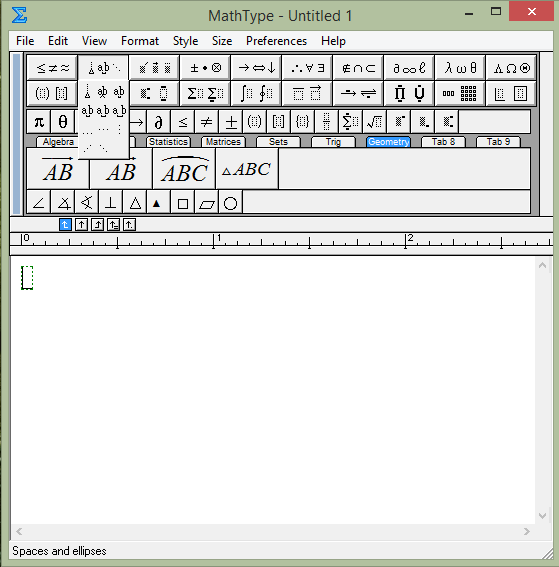Screen dimensions: 559x567
Task: Insert the square symbol
Action: [x=183, y=202]
